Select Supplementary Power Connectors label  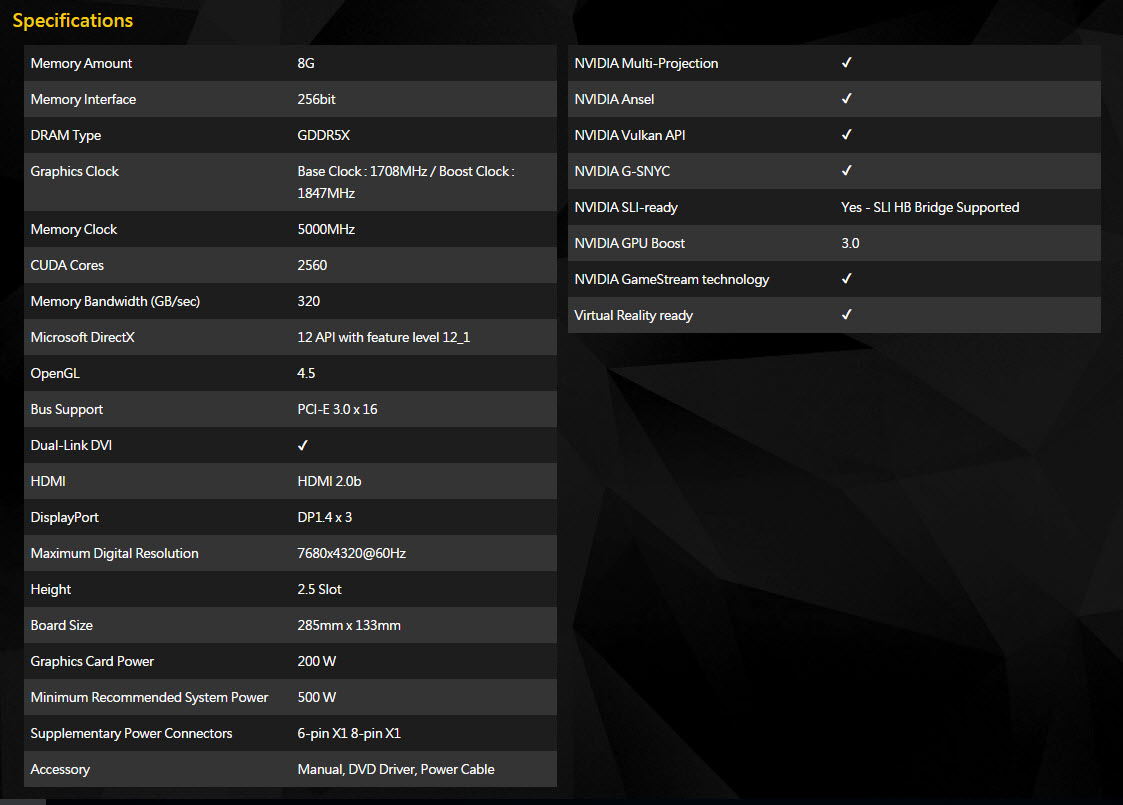tap(131, 733)
